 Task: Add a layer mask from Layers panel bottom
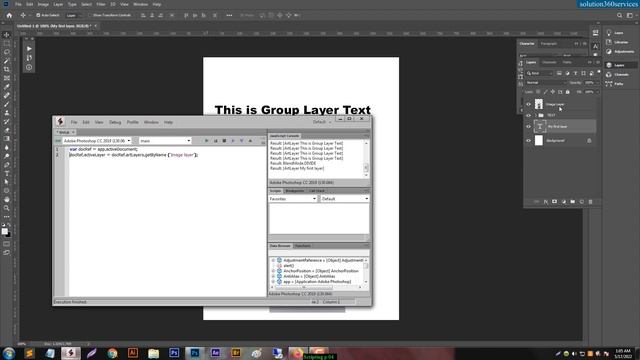[554, 202]
